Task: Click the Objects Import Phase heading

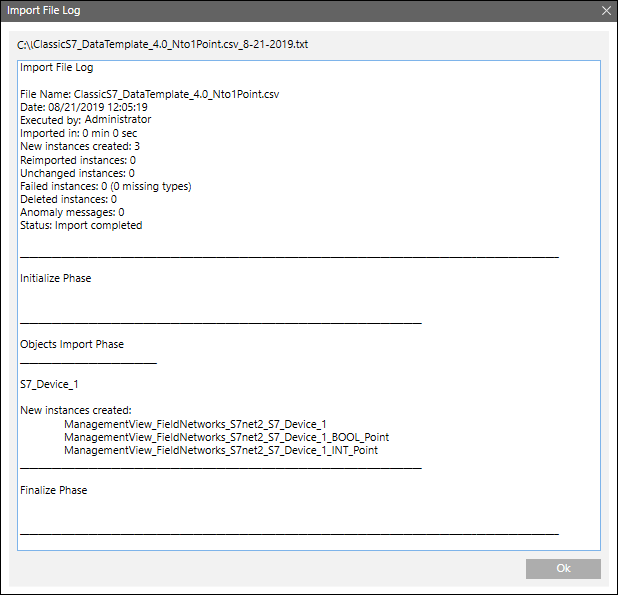Action: 72,344
